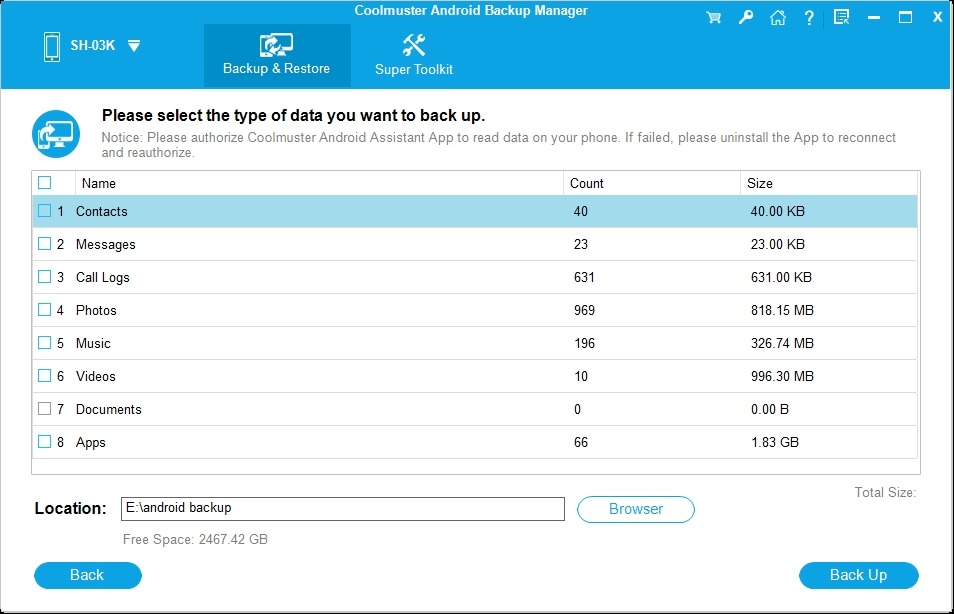Screen dimensions: 954x614
Task: Click the Apps count 66
Action: click(581, 442)
